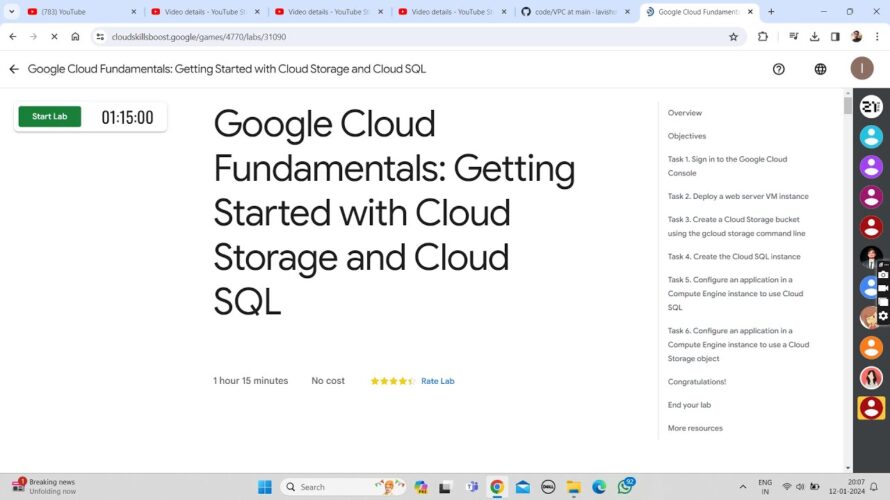Open Microsoft Teams from the taskbar
Screen dimensions: 890x500
[x=471, y=487]
